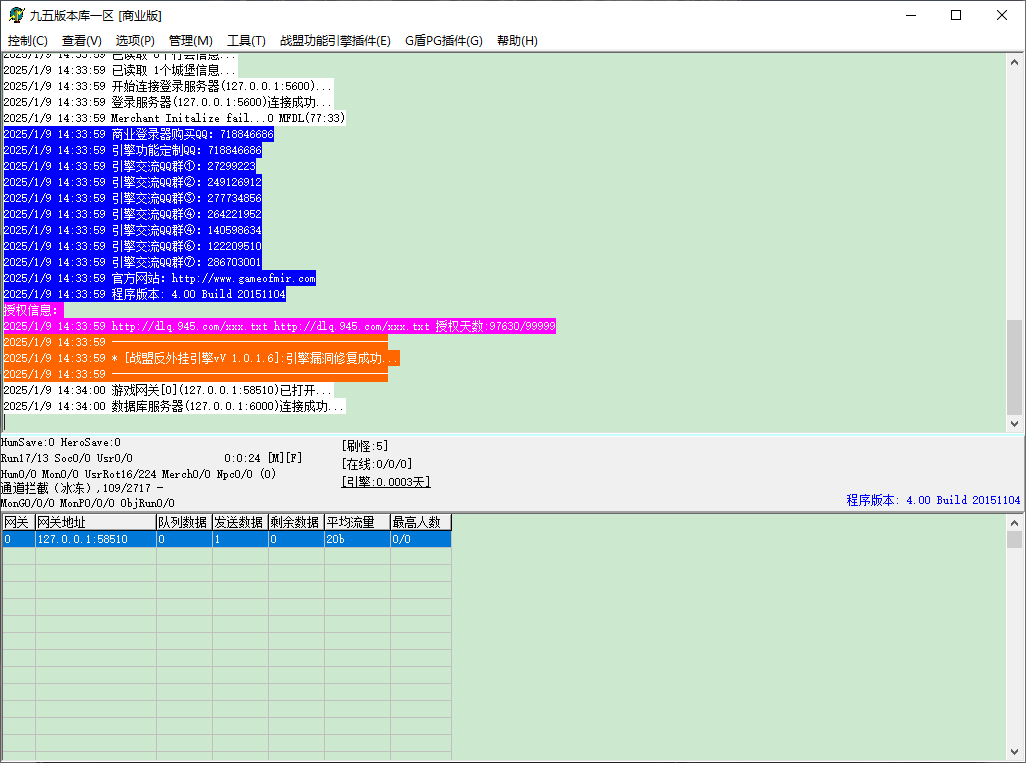
Task: Click the 授权天数:97630/99999 log line
Action: click(279, 326)
